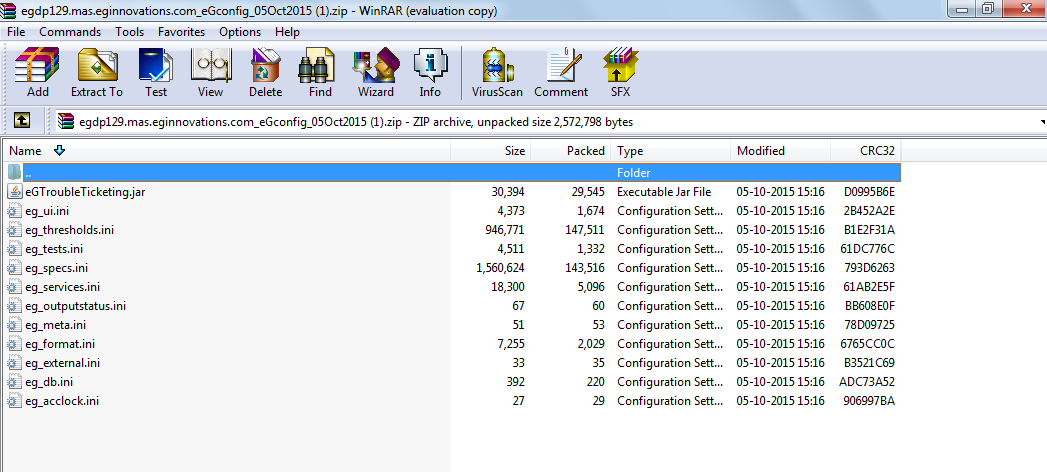Image resolution: width=1047 pixels, height=472 pixels.
Task: Run the VirusScan icon
Action: click(x=497, y=65)
